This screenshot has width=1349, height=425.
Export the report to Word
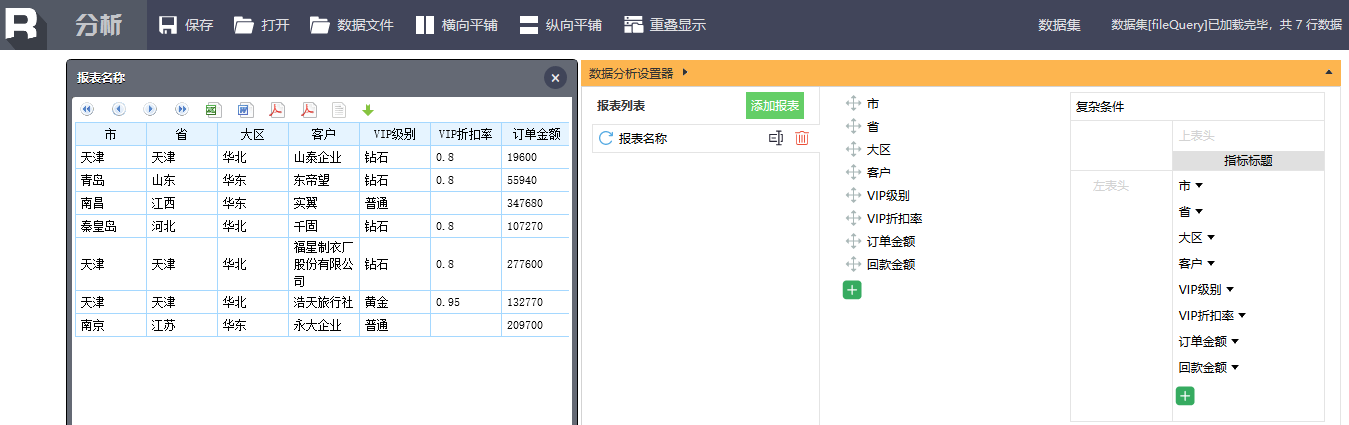245,109
